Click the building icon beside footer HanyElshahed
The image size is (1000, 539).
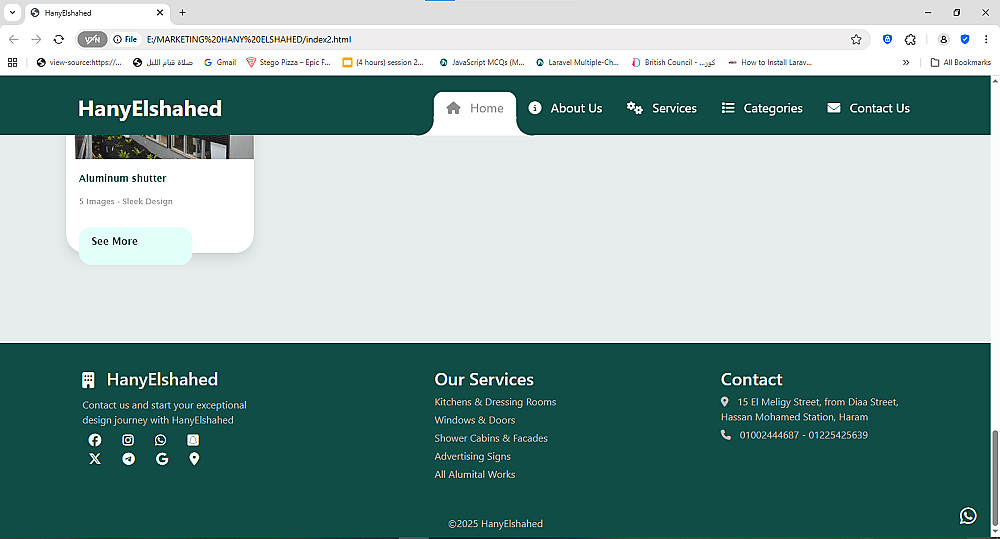click(88, 380)
